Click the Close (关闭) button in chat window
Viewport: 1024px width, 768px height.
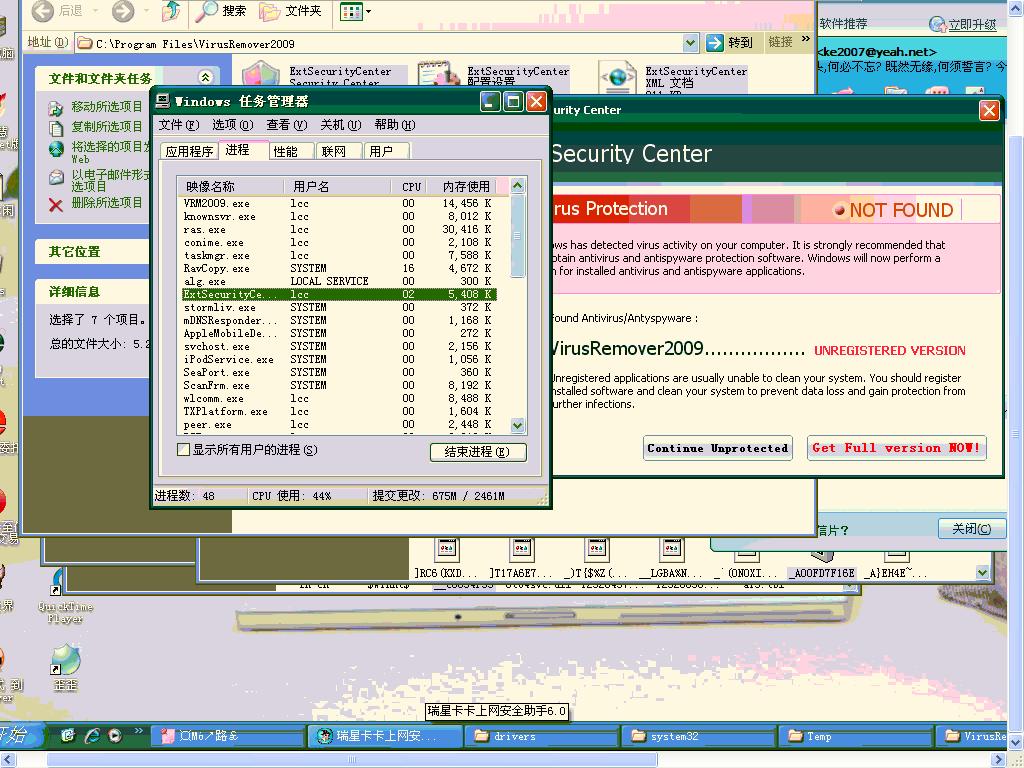coord(971,528)
